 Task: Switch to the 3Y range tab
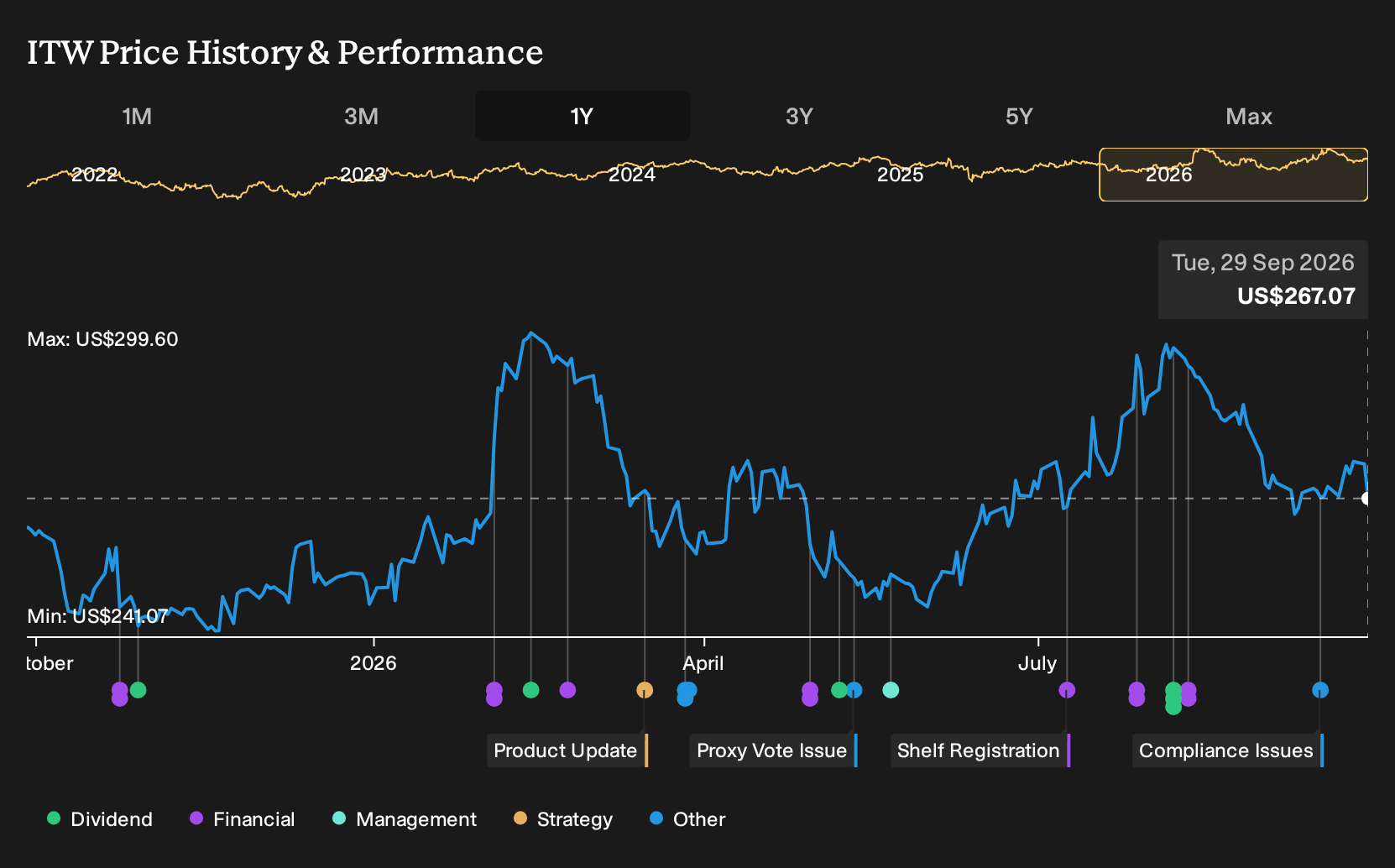799,116
